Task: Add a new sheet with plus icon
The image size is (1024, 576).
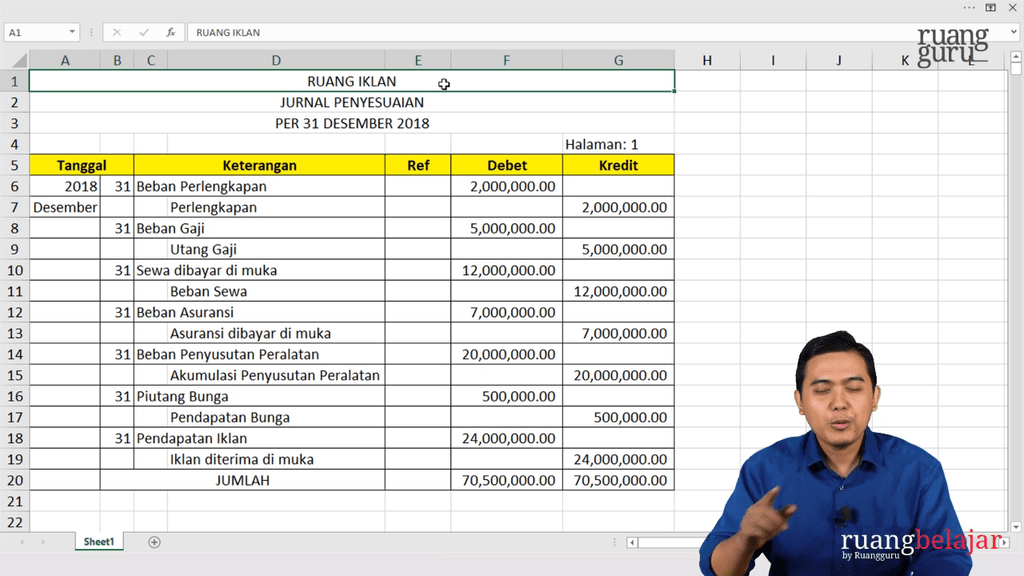Action: click(x=154, y=542)
